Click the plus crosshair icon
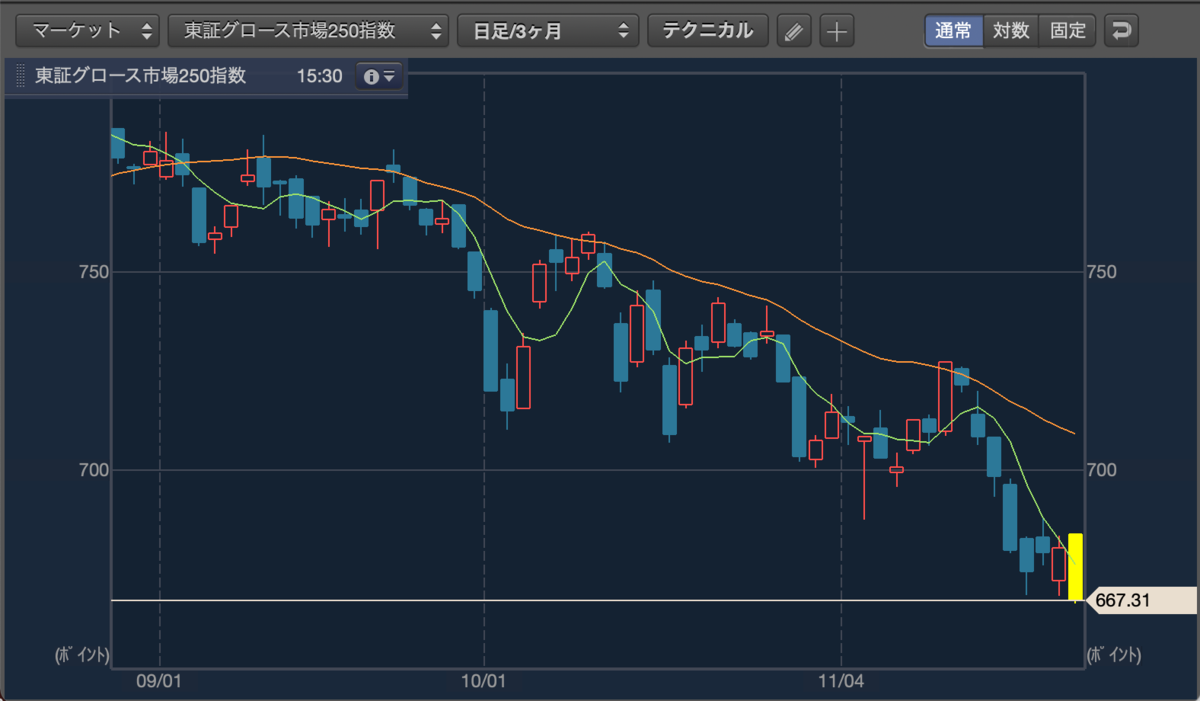 (x=836, y=31)
